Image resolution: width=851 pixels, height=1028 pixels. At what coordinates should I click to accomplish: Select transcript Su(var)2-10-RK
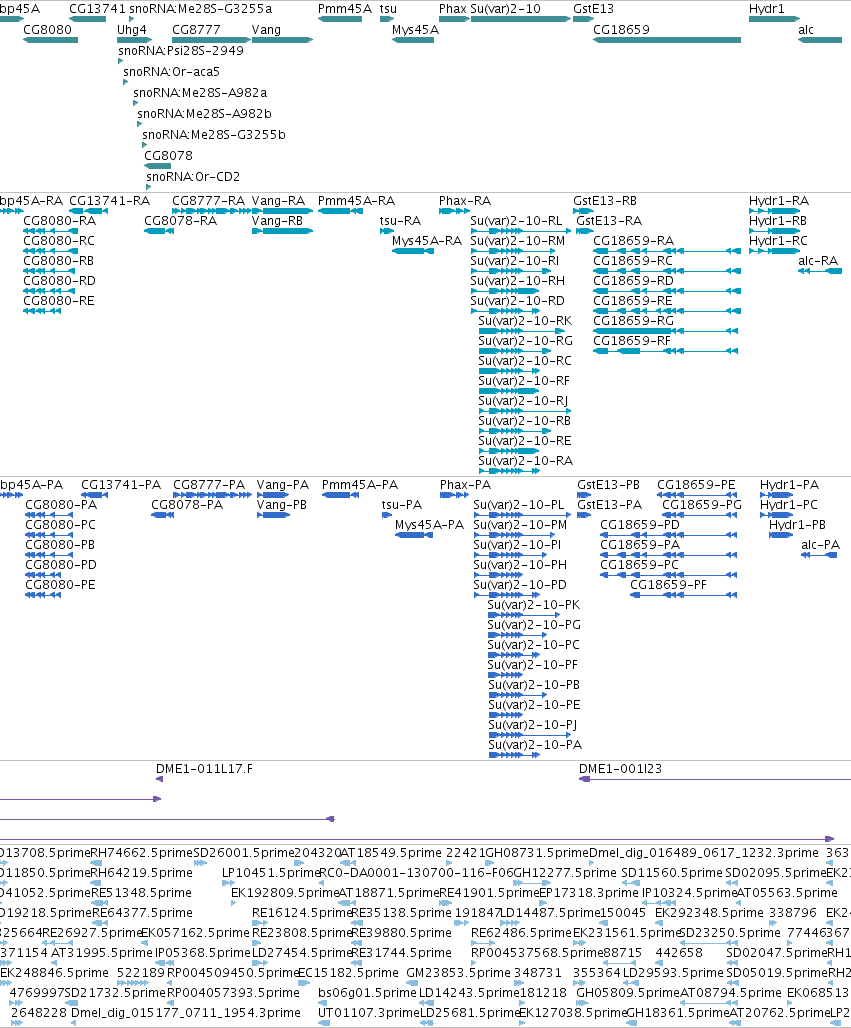coord(521,330)
